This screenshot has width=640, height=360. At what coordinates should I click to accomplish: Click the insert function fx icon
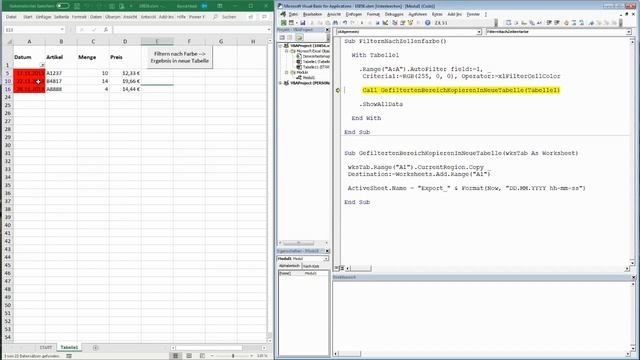click(x=105, y=30)
